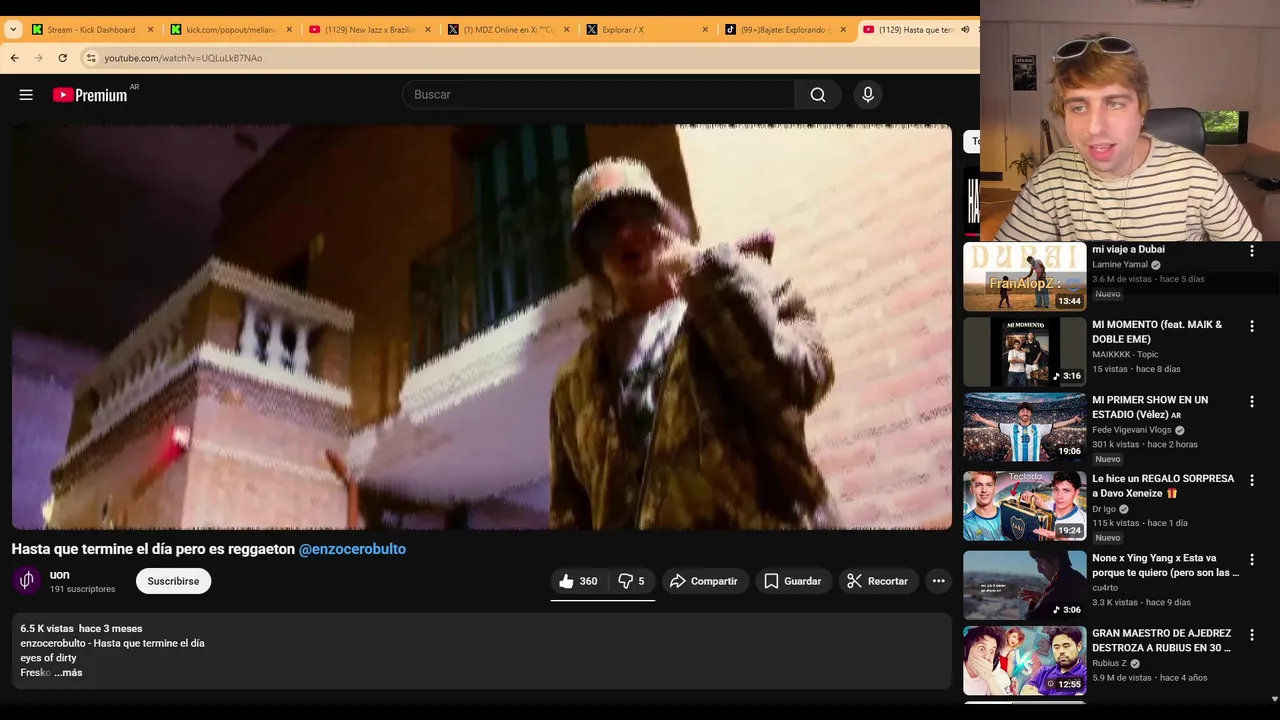Image resolution: width=1280 pixels, height=720 pixels.
Task: Switch to MDZ Online en X tab
Action: click(x=508, y=30)
